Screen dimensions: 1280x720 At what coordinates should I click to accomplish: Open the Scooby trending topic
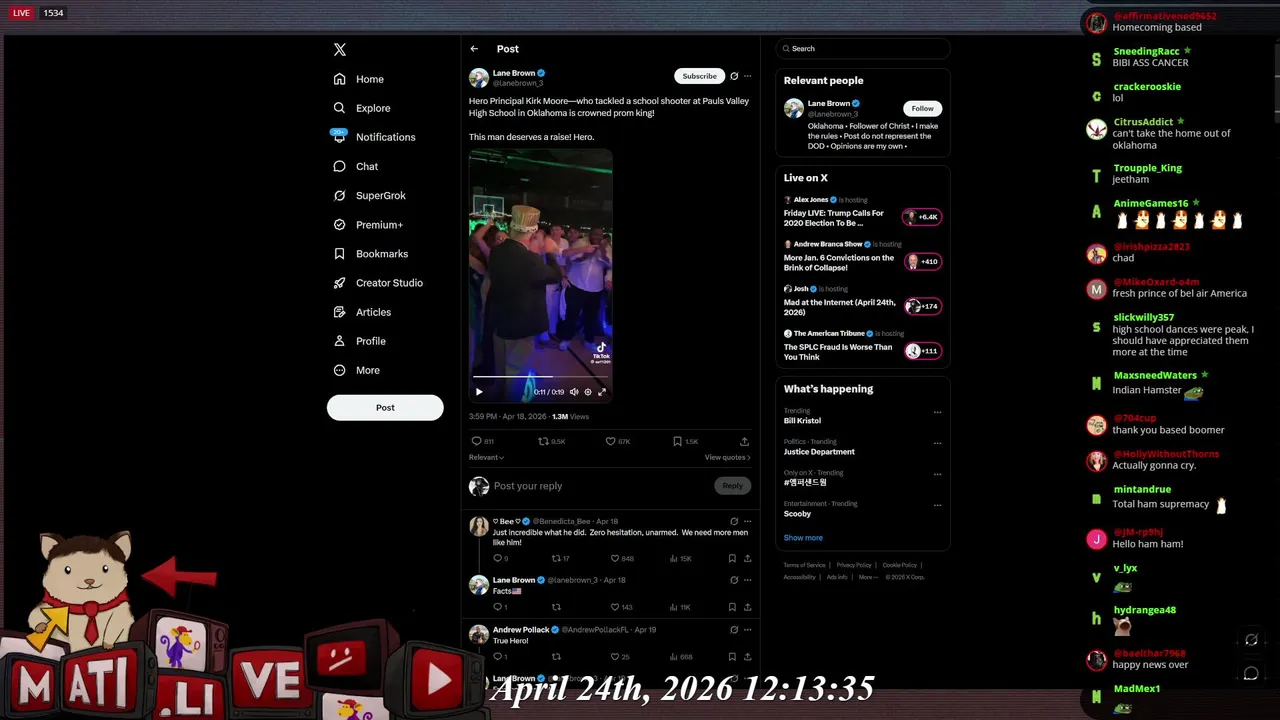(x=797, y=514)
